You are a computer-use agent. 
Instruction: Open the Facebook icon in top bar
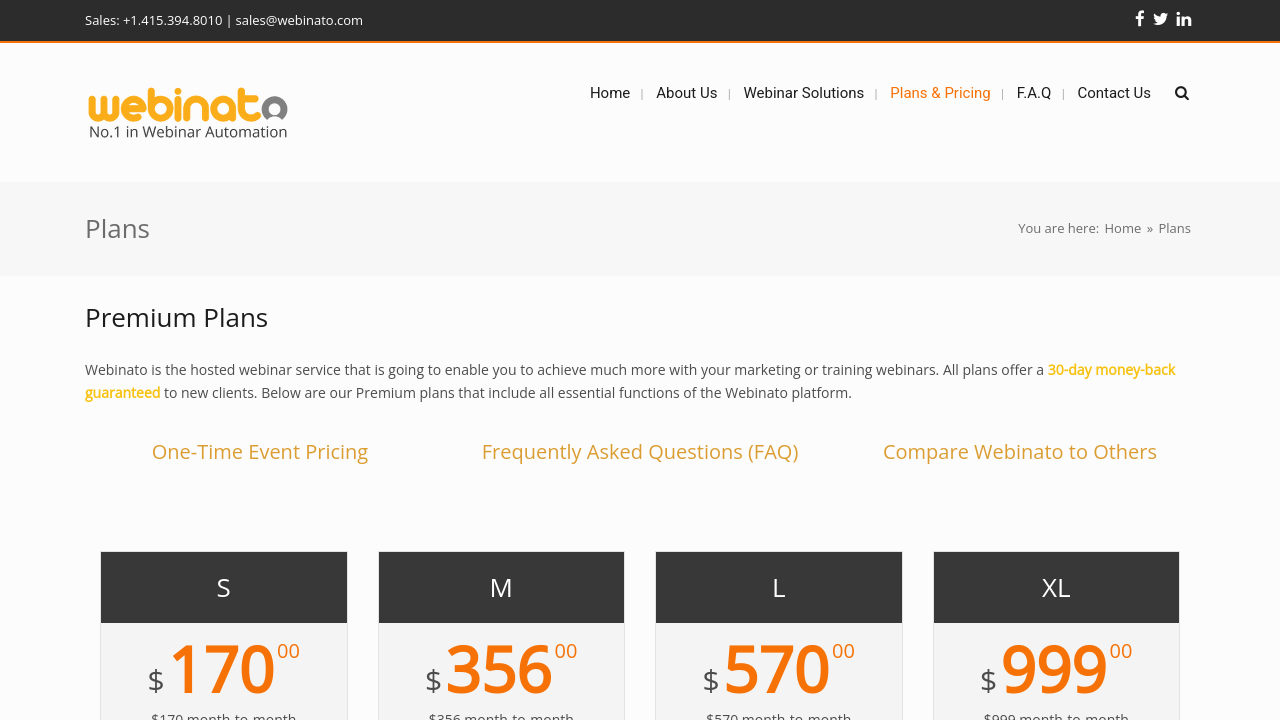pos(1139,19)
